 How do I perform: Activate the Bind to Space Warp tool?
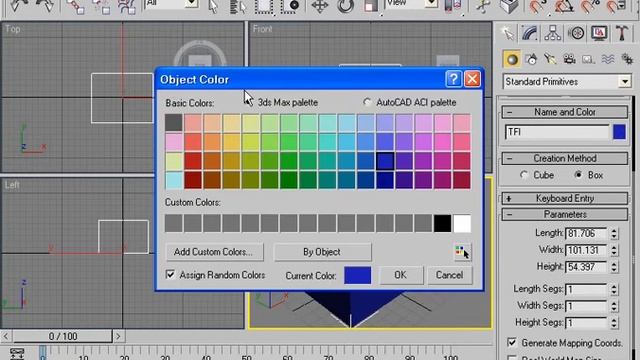coord(127,6)
